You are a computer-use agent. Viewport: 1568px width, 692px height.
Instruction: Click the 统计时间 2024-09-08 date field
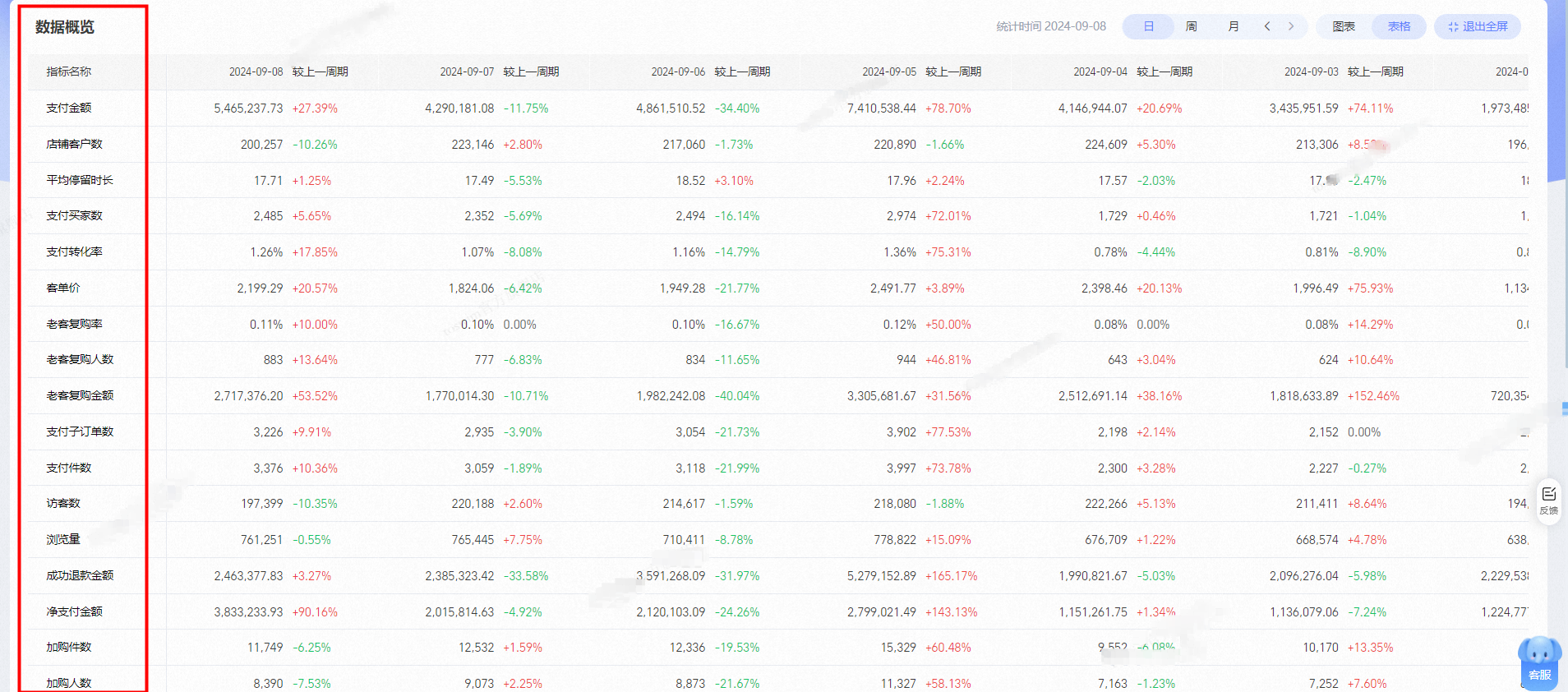coord(1051,26)
